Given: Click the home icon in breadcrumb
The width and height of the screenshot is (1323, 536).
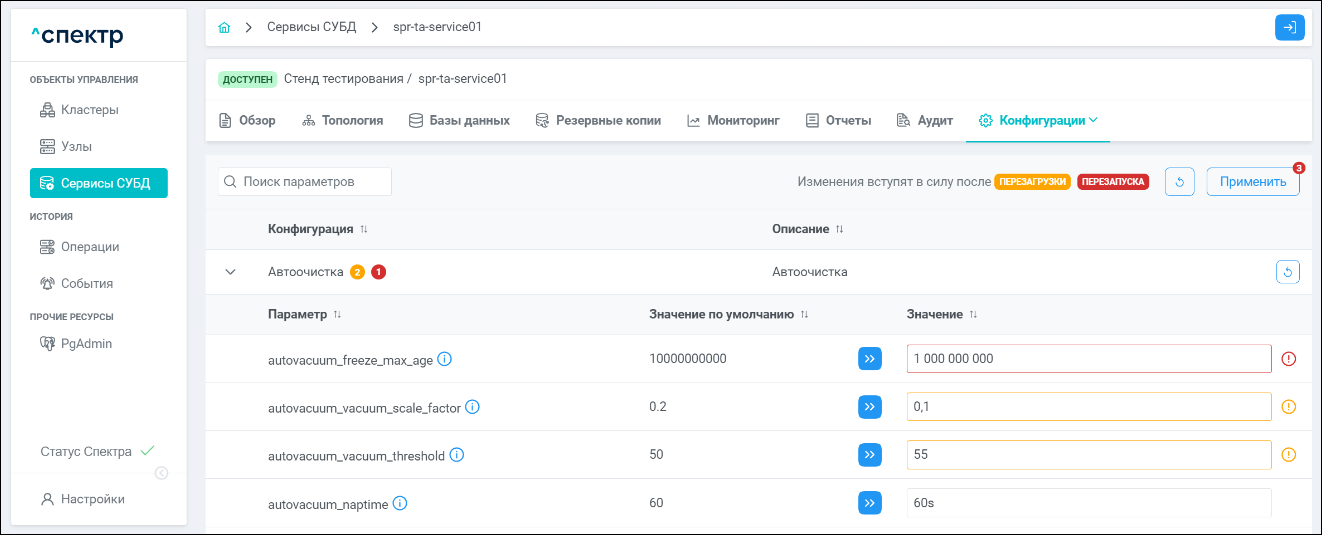Looking at the screenshot, I should 225,28.
